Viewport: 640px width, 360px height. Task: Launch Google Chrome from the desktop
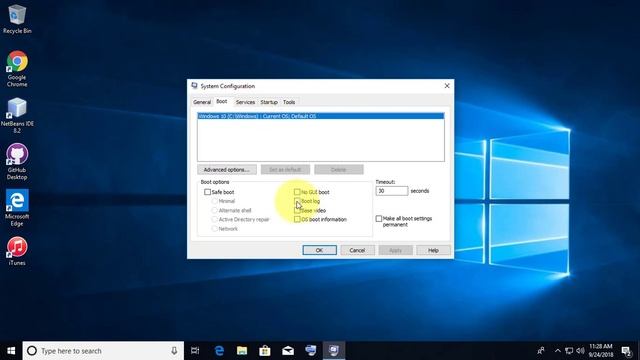point(17,69)
